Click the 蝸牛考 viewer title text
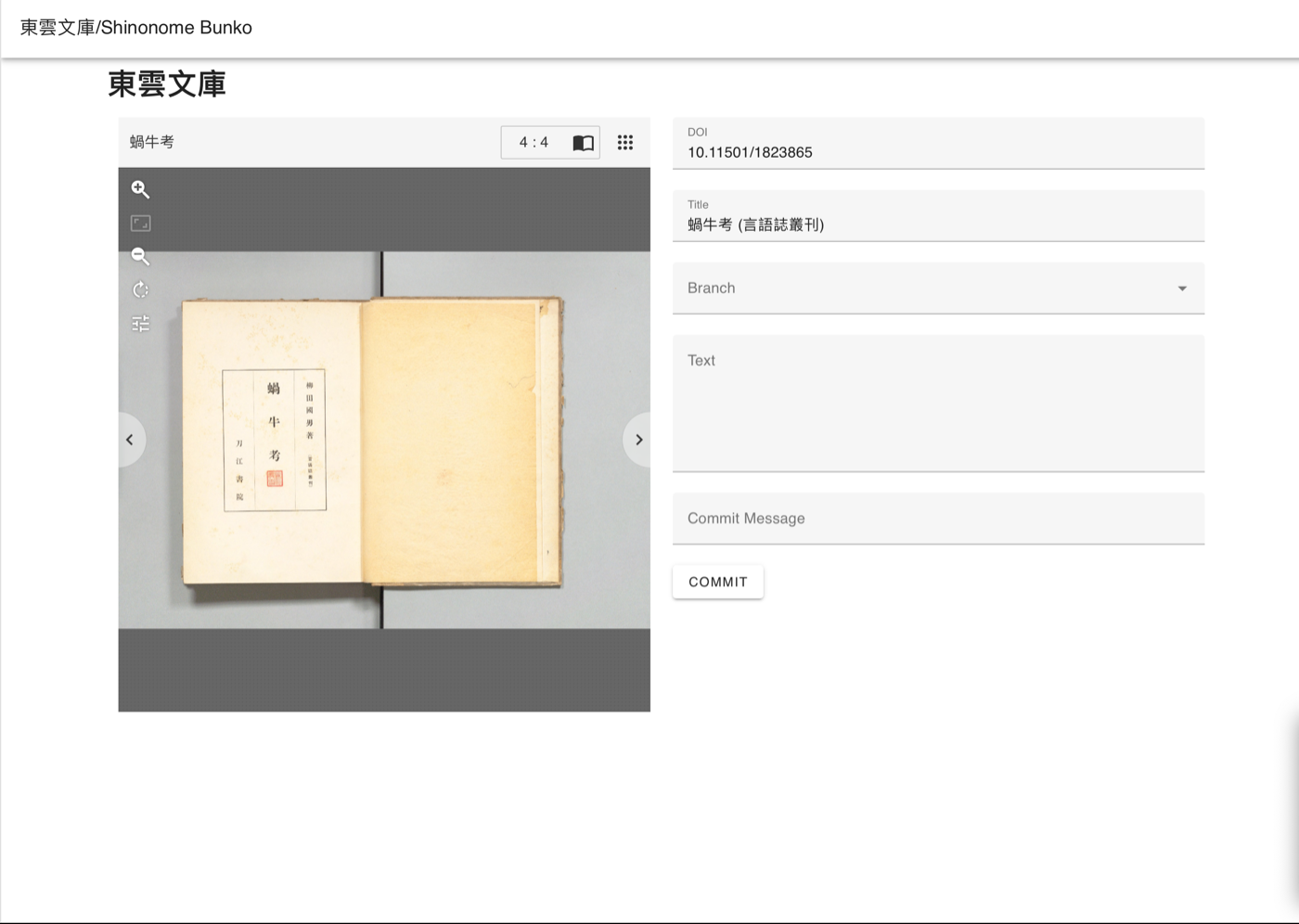Screen dimensions: 1299x924 (152, 142)
